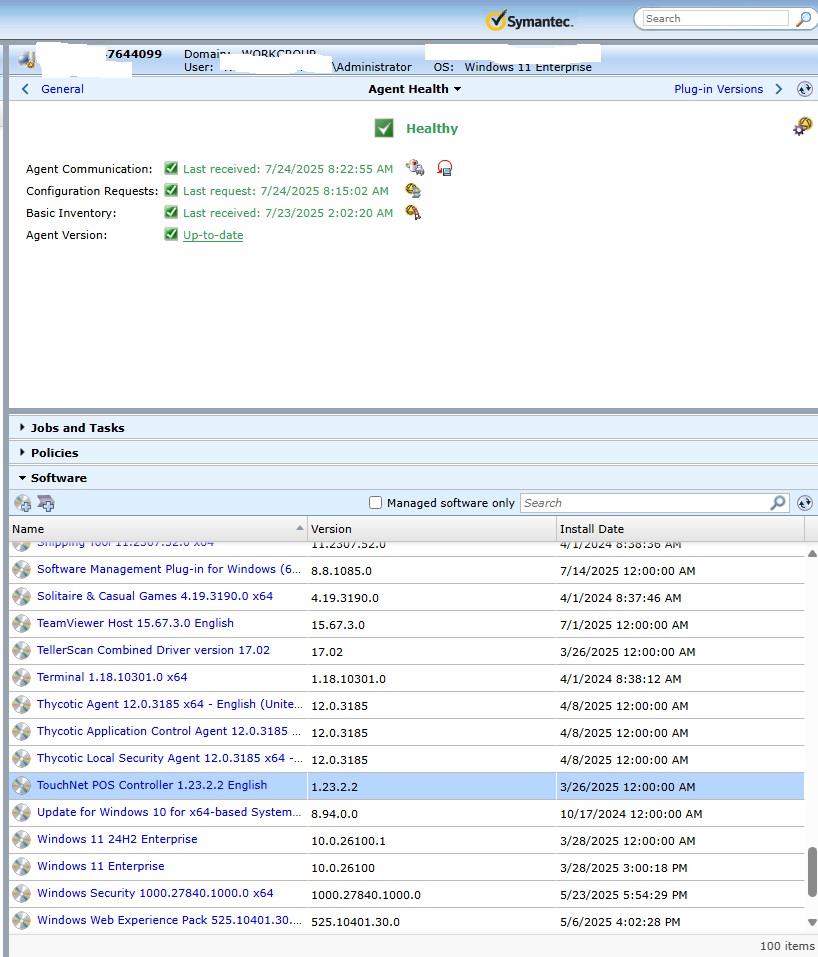Click the disc icon for TellerScan Combined Driver row

point(21,651)
